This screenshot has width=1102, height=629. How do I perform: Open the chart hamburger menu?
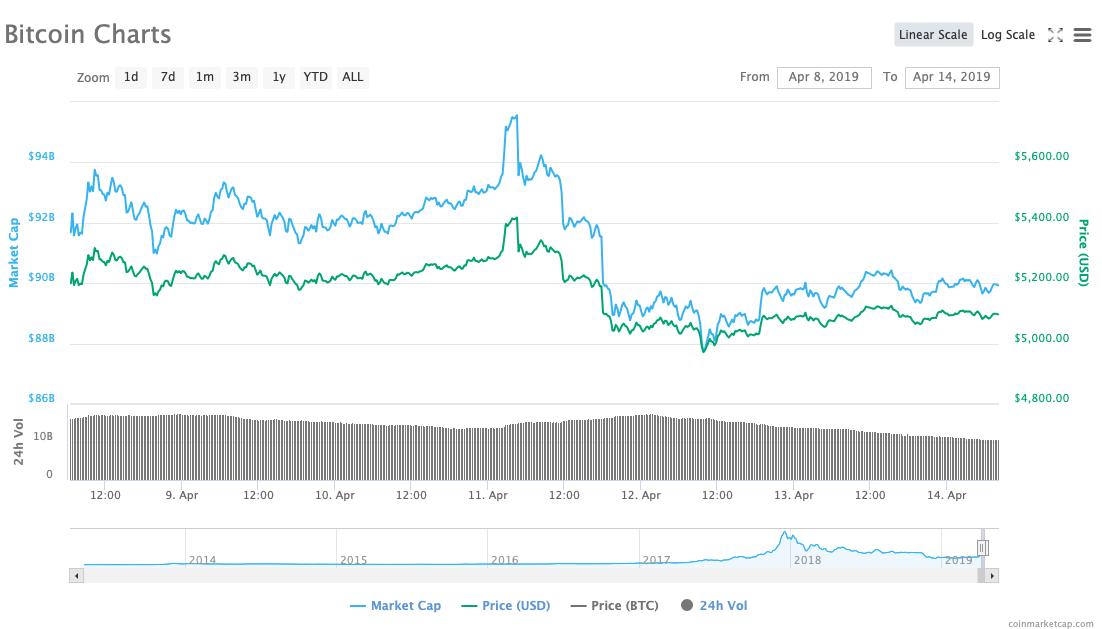[x=1082, y=35]
